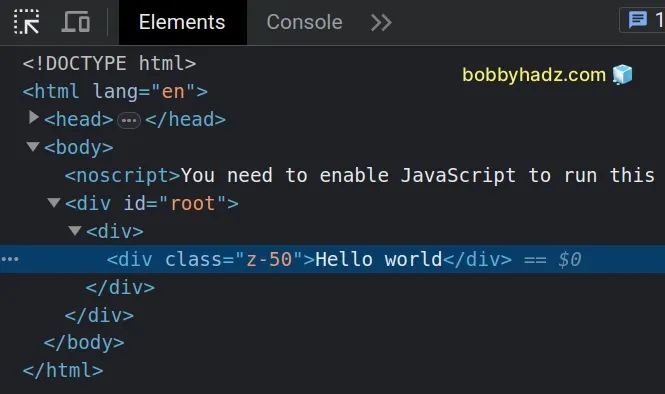Image resolution: width=665 pixels, height=394 pixels.
Task: Click the ellipsis badge inside head tag
Action: tap(129, 120)
